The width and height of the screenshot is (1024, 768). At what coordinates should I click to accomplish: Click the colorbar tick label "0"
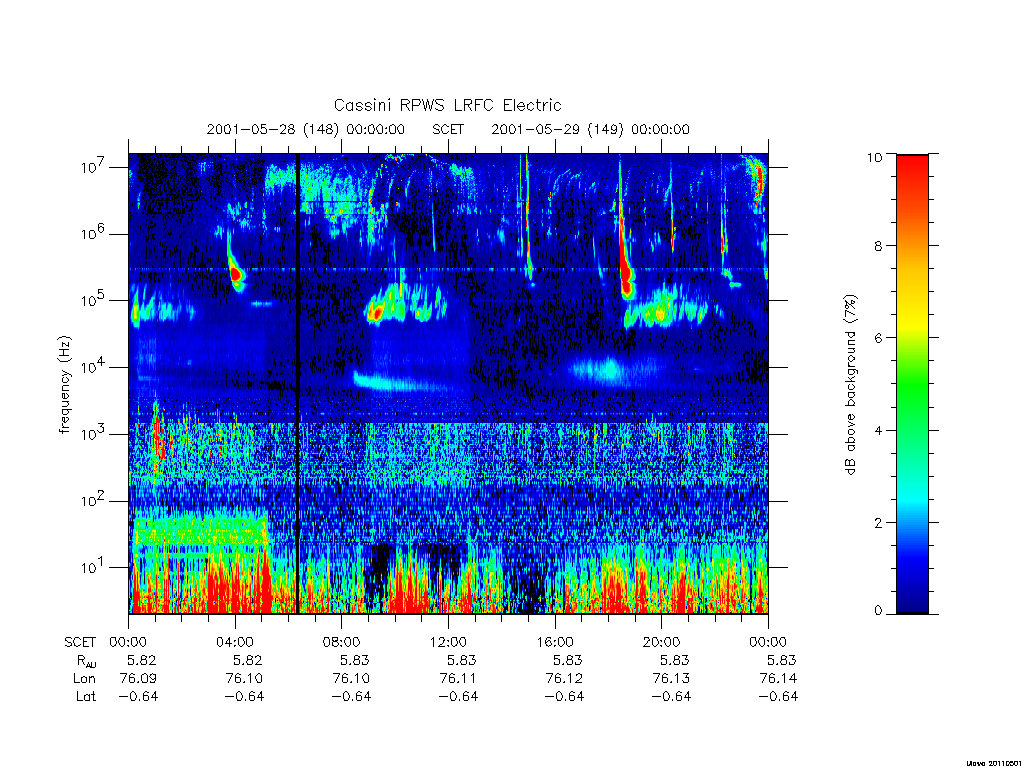(877, 611)
